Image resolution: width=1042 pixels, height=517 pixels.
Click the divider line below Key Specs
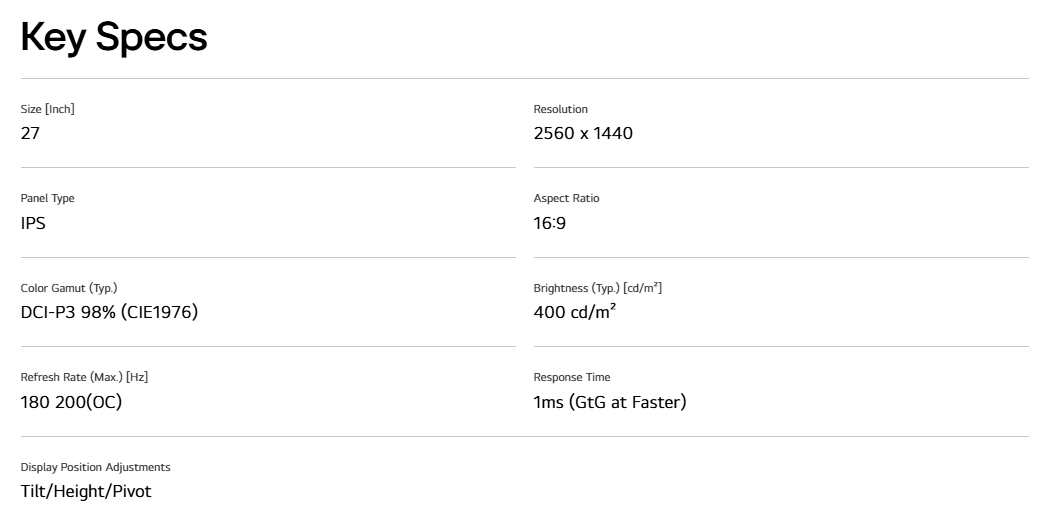tap(524, 78)
